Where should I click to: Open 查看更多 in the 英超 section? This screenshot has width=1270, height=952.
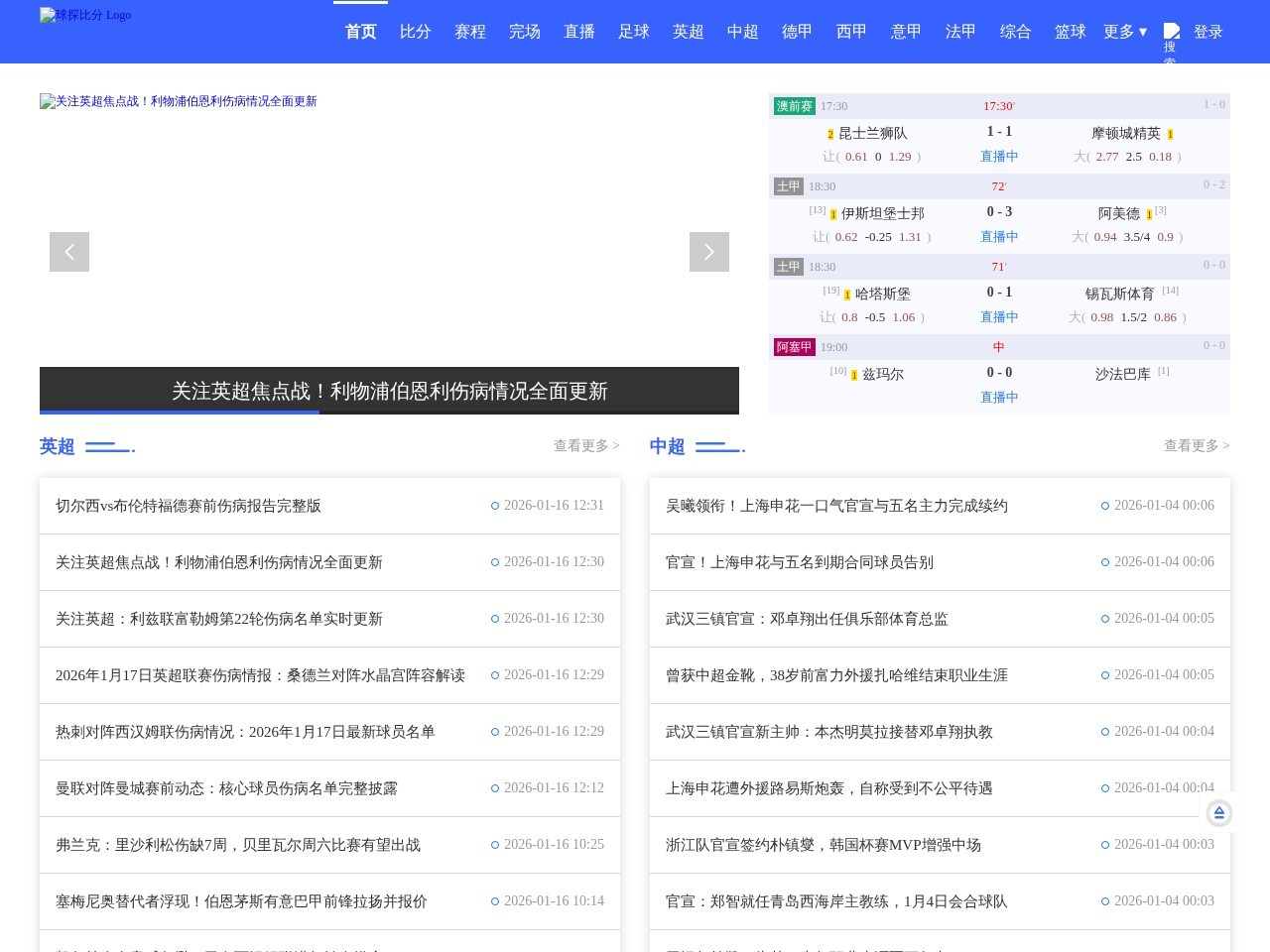585,445
